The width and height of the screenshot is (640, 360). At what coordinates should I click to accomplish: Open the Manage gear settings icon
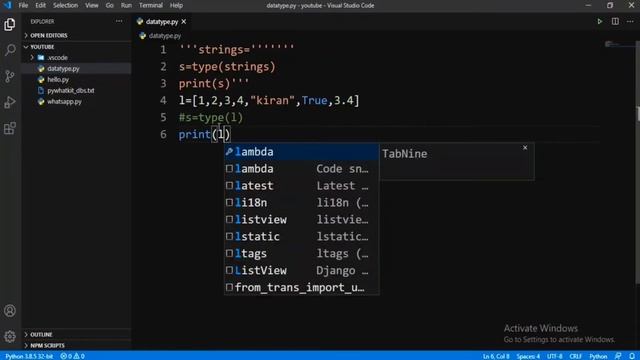coord(10,336)
